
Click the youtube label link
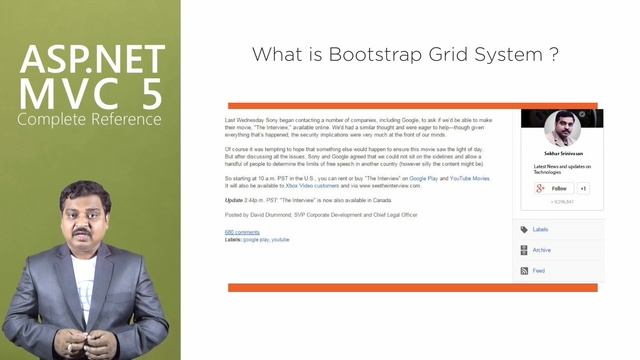click(280, 240)
